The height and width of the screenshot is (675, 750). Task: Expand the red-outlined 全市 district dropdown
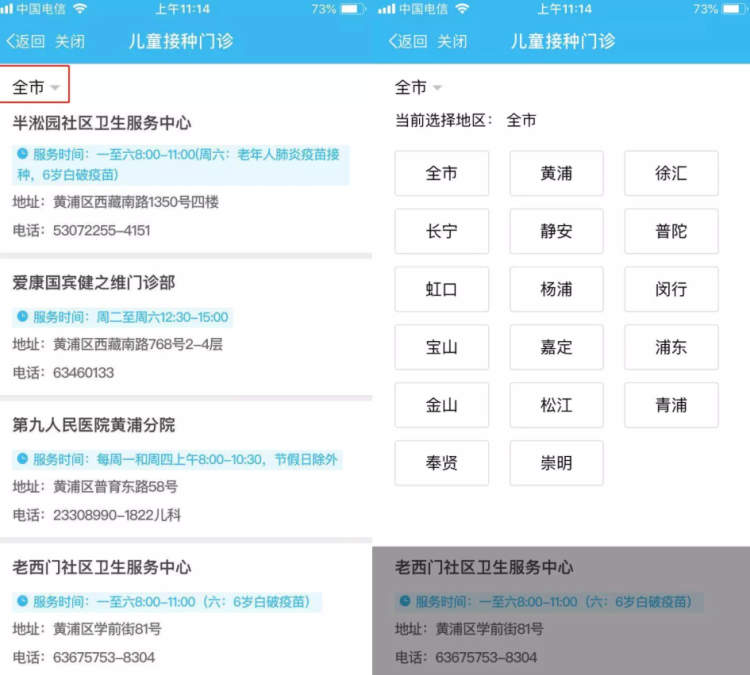tap(35, 88)
